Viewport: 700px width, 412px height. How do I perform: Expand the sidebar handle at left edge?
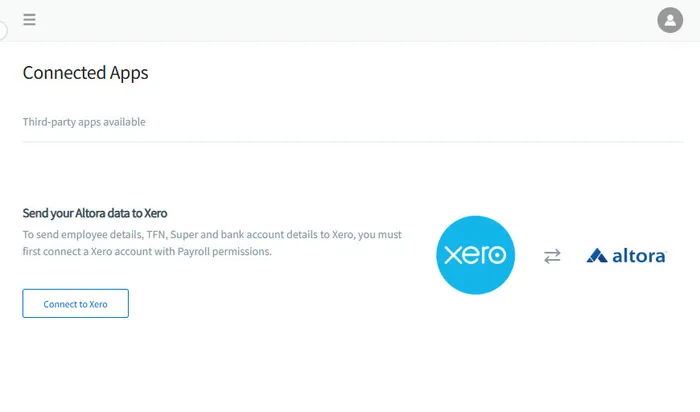coord(3,30)
